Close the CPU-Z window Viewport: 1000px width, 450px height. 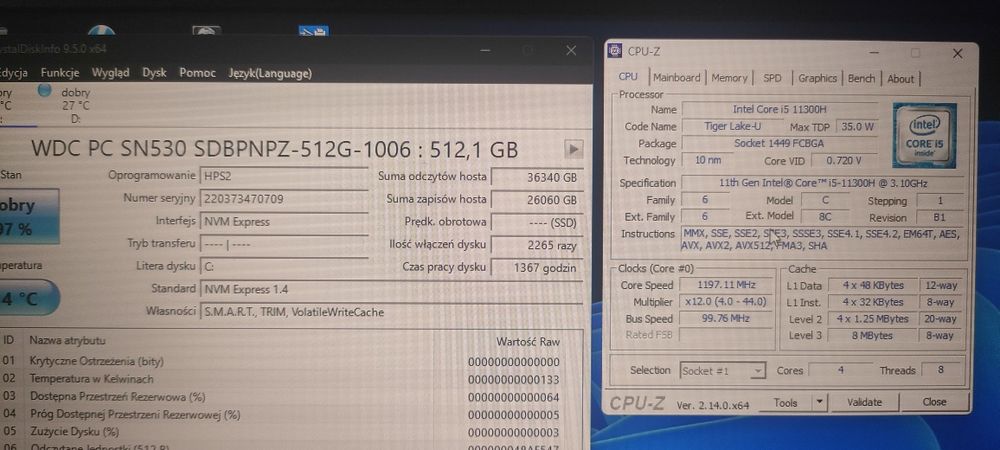pos(957,54)
